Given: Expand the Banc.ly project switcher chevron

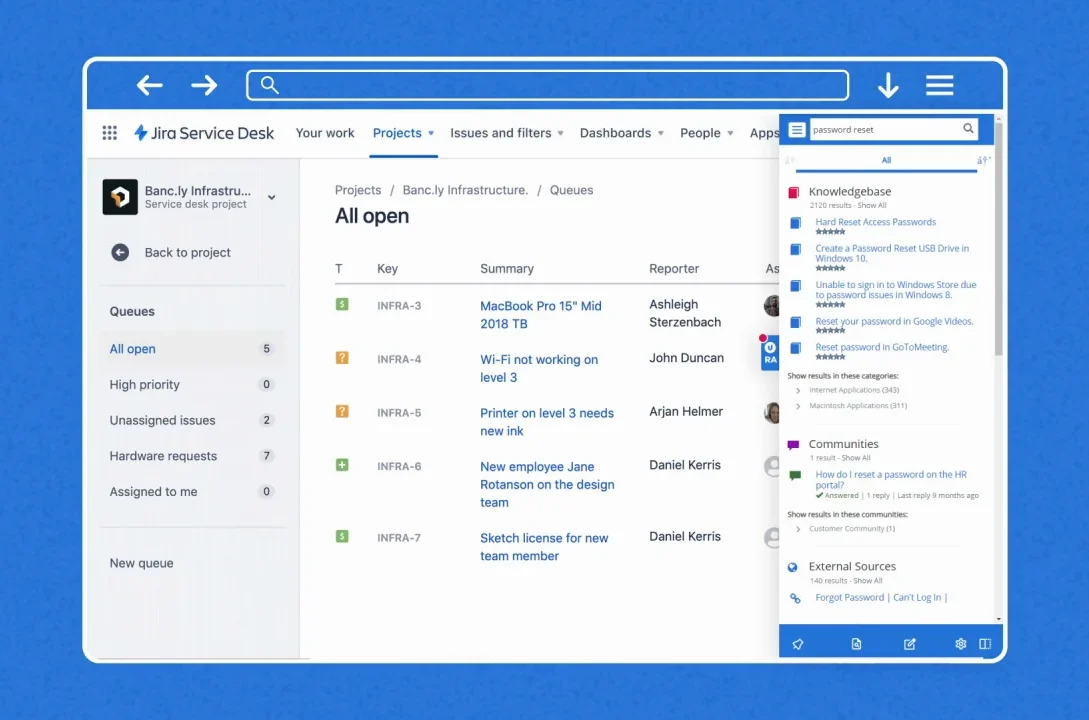Looking at the screenshot, I should click(x=272, y=197).
